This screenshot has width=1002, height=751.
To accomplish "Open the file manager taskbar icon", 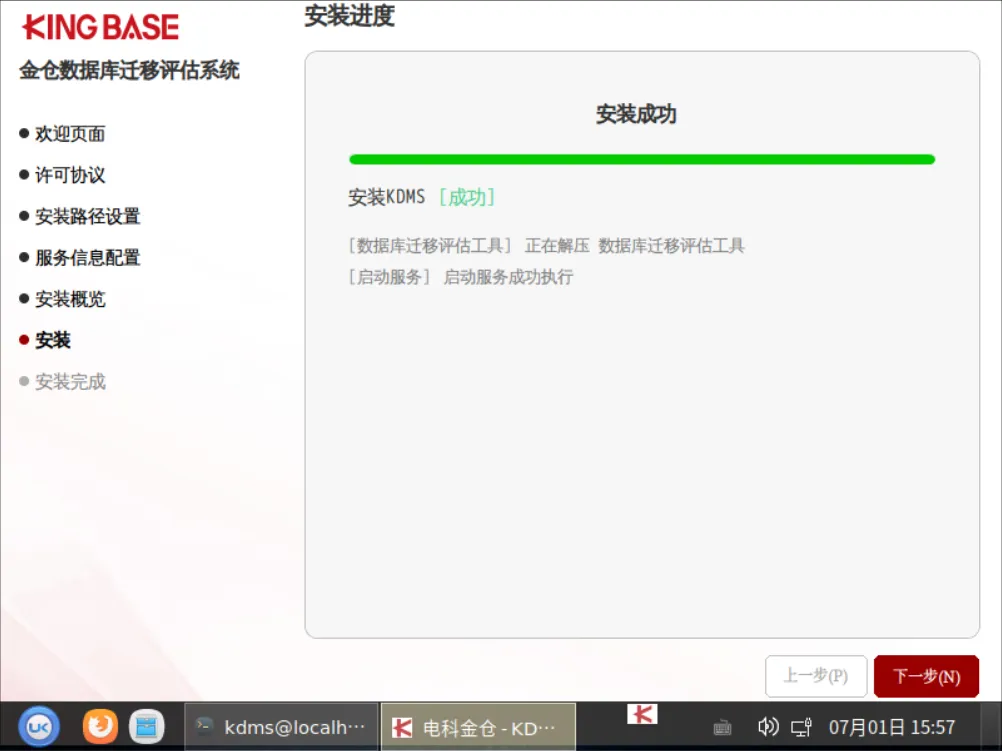I will pos(146,727).
